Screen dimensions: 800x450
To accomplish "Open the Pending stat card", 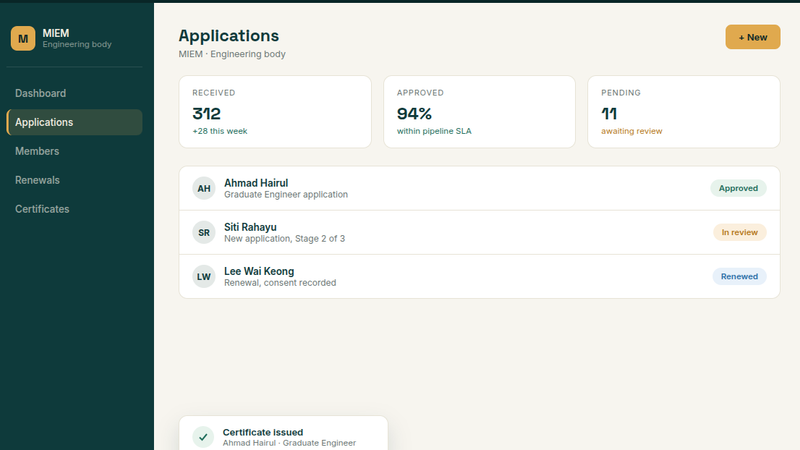I will coord(684,112).
